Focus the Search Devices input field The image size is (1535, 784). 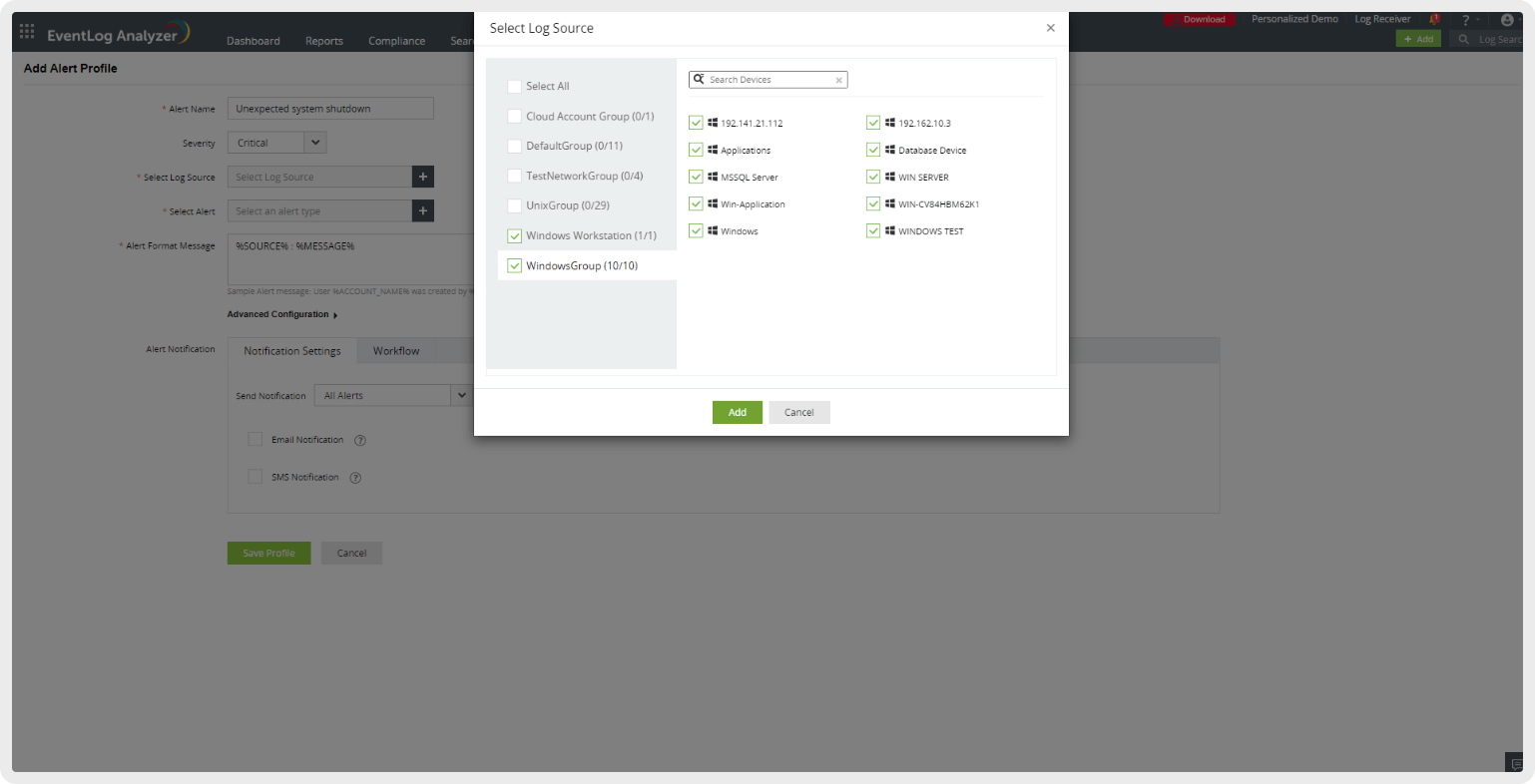[x=768, y=80]
